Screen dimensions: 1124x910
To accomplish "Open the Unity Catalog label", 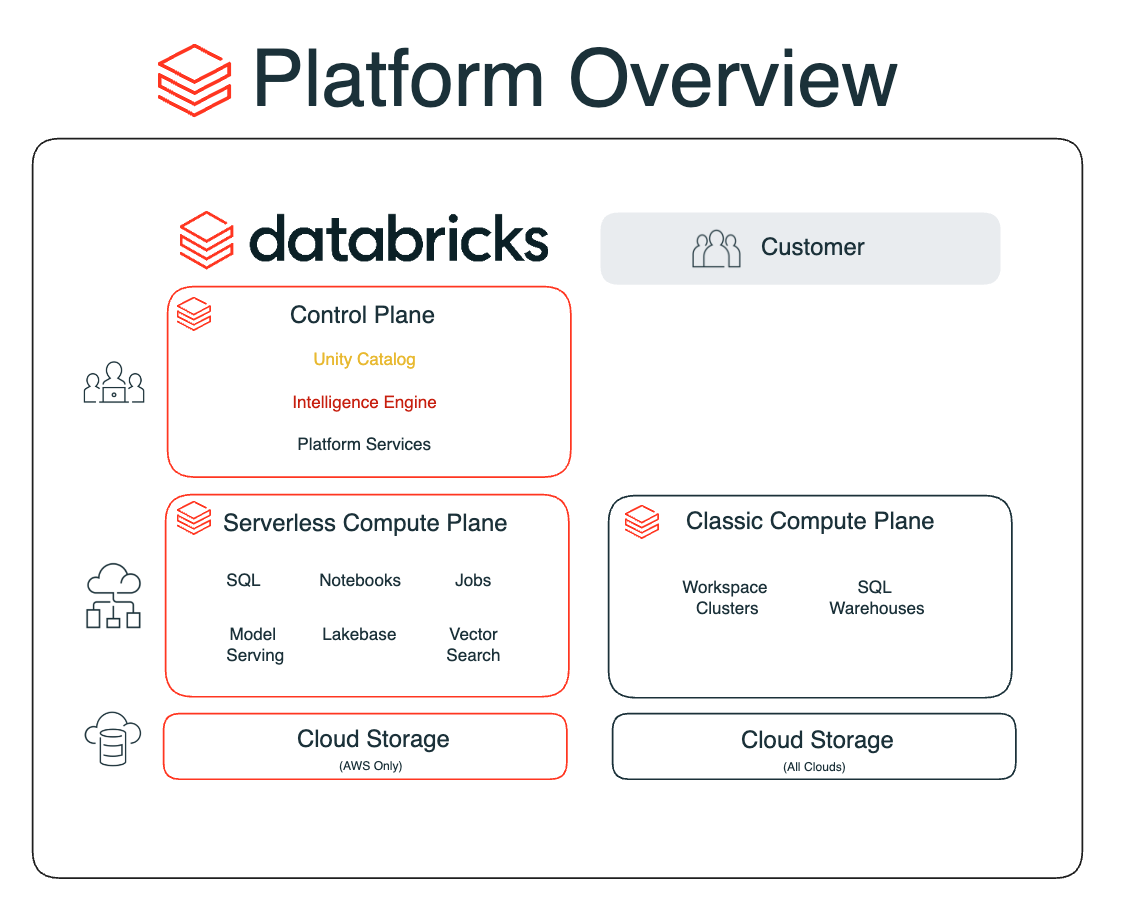I will coord(364,359).
